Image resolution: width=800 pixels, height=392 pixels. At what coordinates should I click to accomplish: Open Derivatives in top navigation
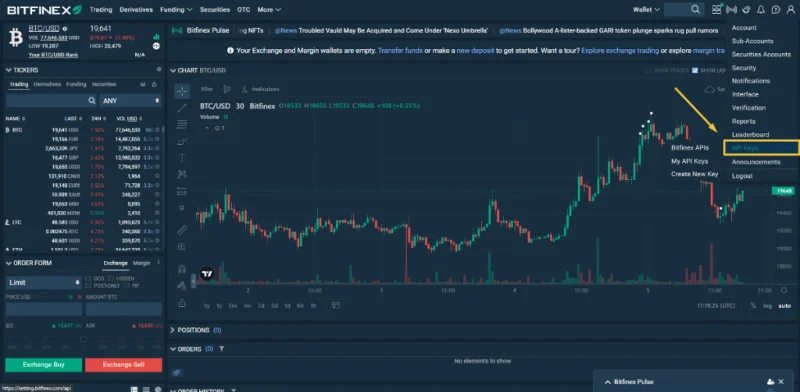pyautogui.click(x=136, y=9)
